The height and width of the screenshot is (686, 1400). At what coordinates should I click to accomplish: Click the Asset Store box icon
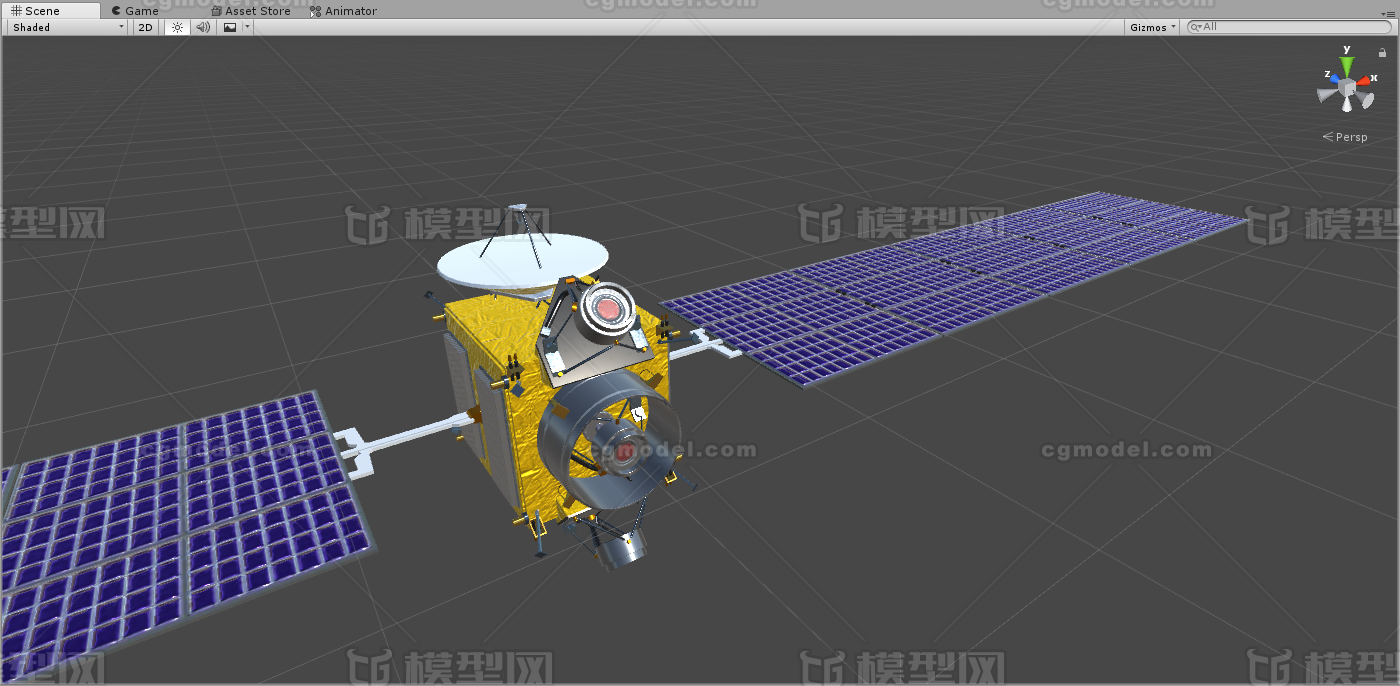[x=218, y=10]
